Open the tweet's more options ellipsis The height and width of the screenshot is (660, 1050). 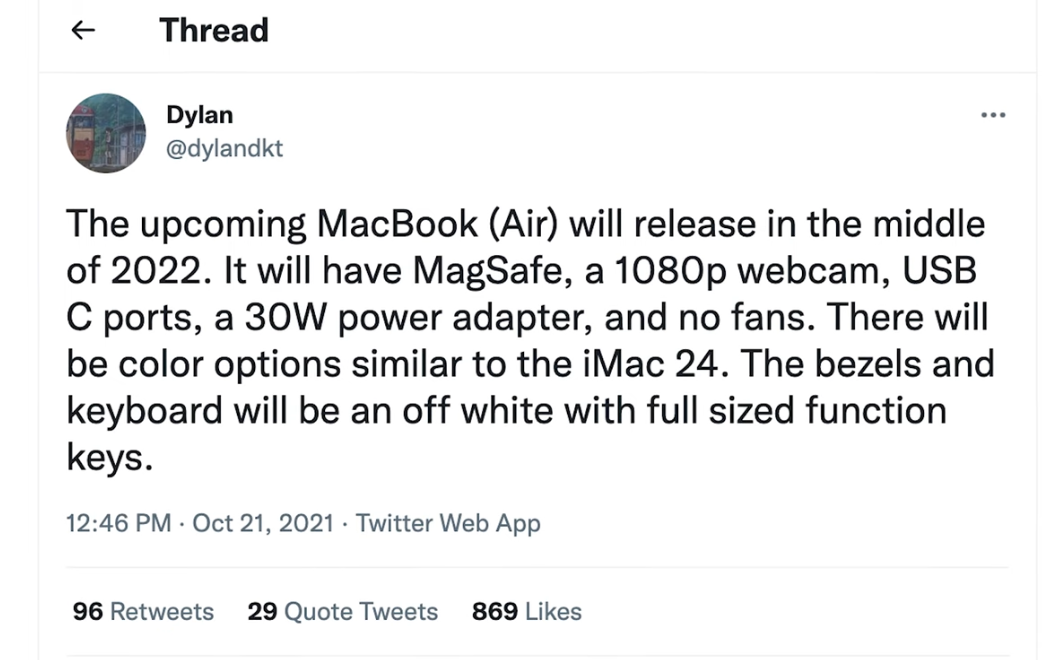993,116
